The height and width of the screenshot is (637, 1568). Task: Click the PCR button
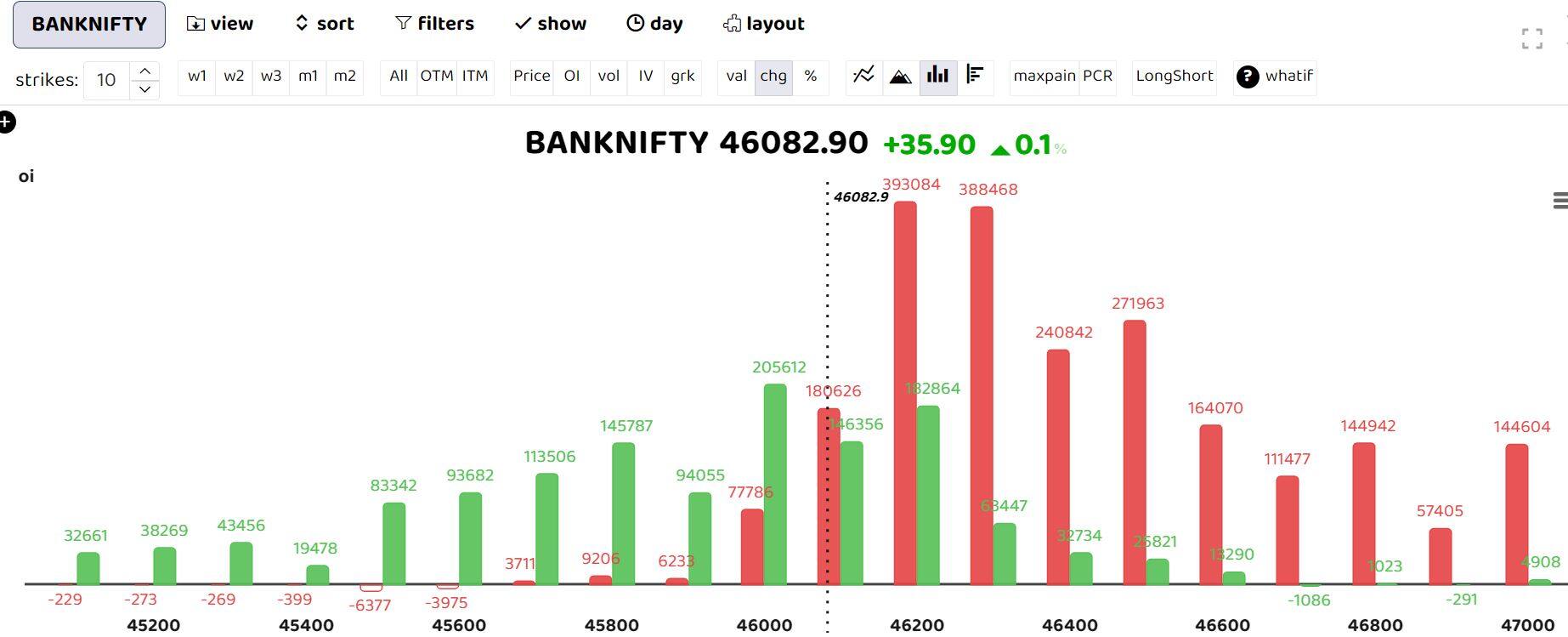click(x=1097, y=77)
